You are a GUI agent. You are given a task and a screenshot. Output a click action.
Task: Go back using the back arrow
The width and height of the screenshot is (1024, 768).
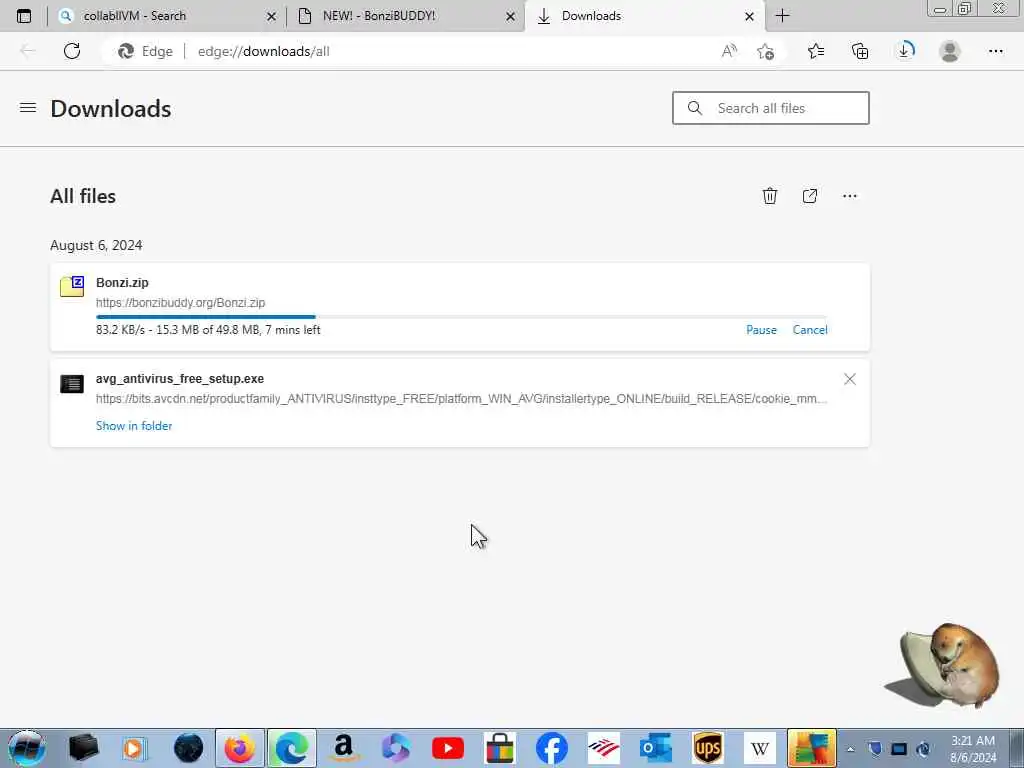27,51
